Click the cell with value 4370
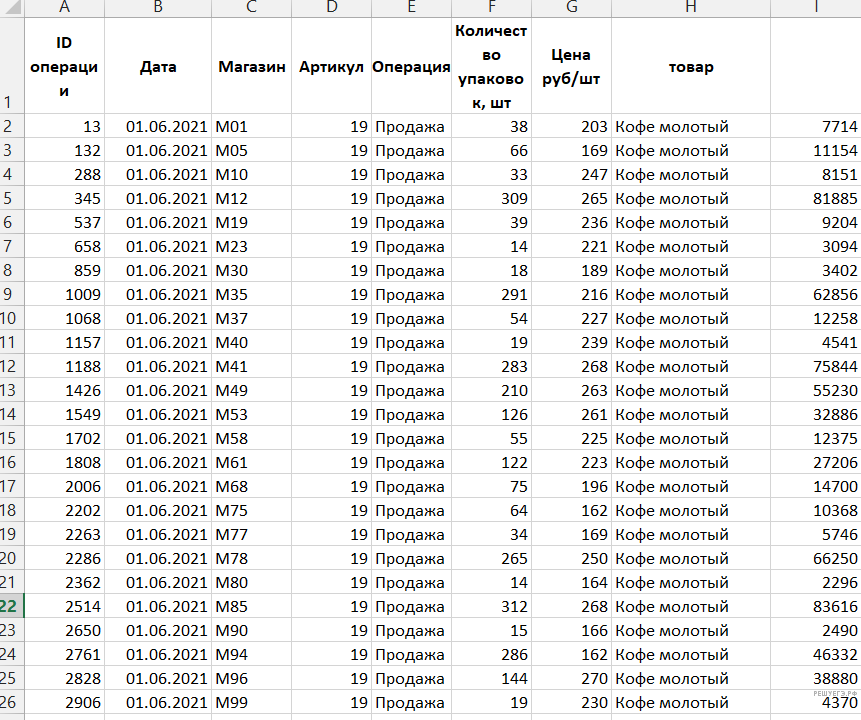The width and height of the screenshot is (861, 720). [x=815, y=703]
